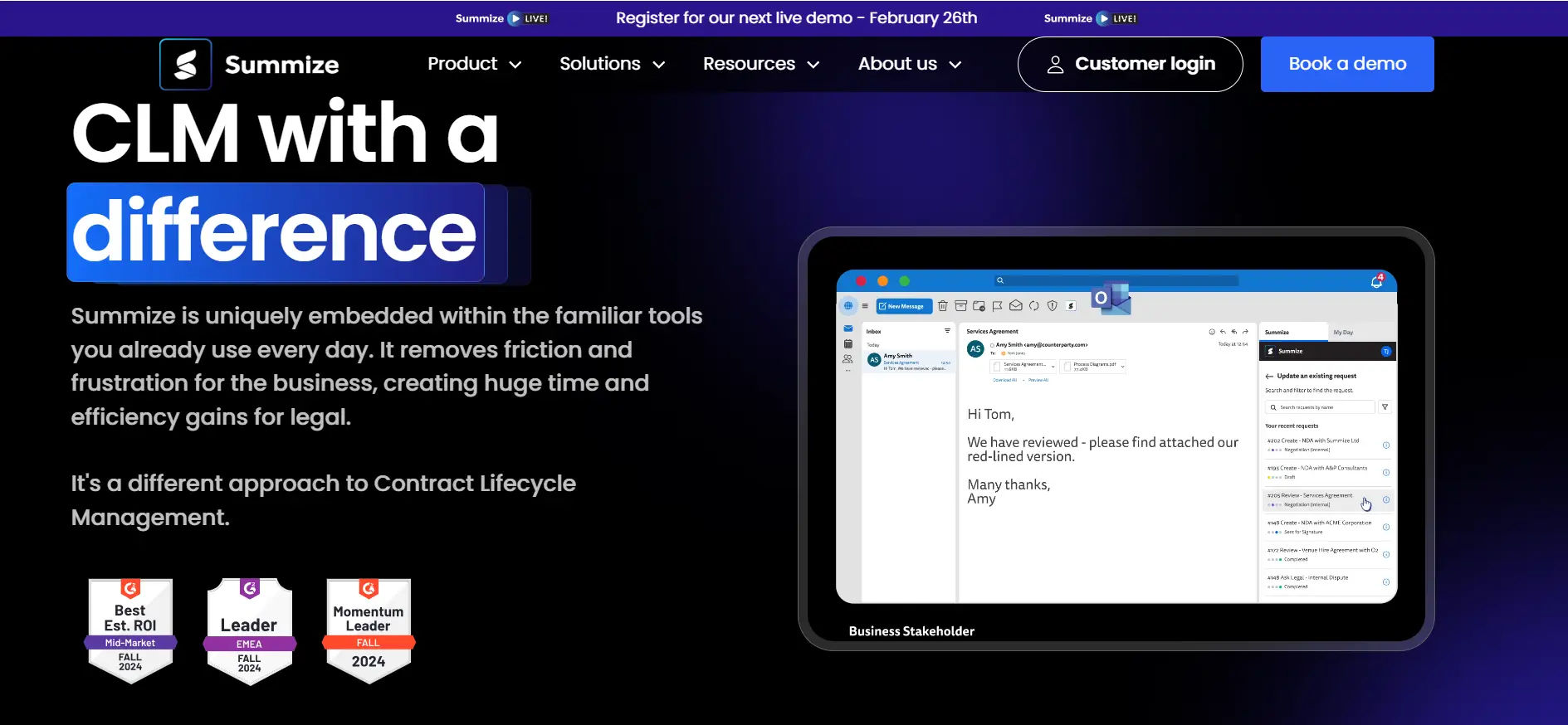Open the Momentum Leader Fall 2024 badge

point(369,631)
